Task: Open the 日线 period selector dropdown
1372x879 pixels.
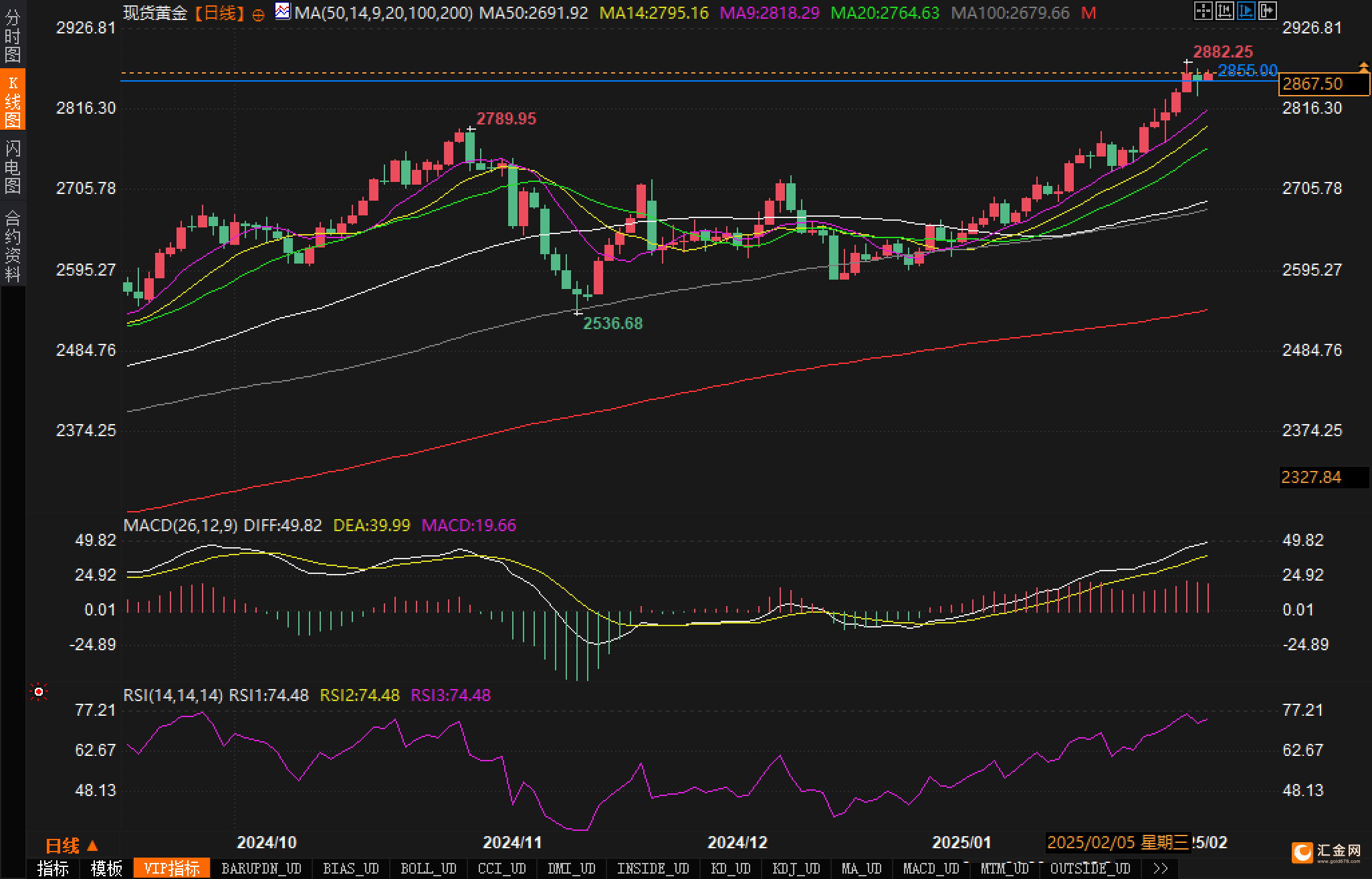Action: 72,846
